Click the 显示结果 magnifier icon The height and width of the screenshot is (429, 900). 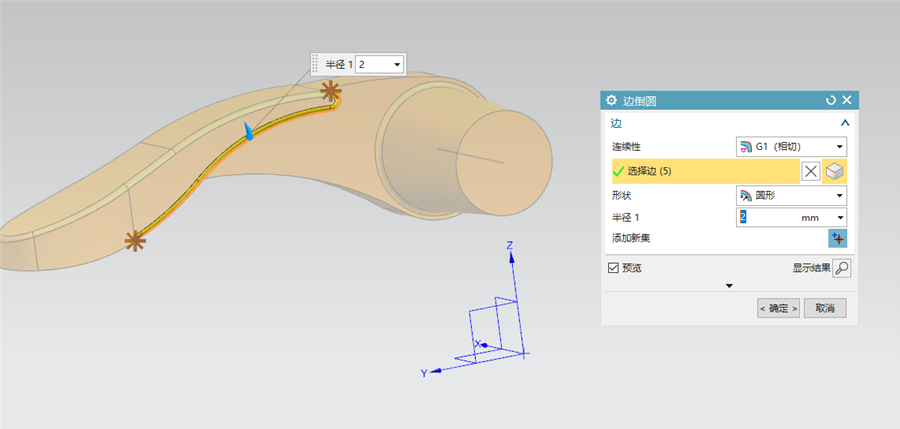[841, 268]
